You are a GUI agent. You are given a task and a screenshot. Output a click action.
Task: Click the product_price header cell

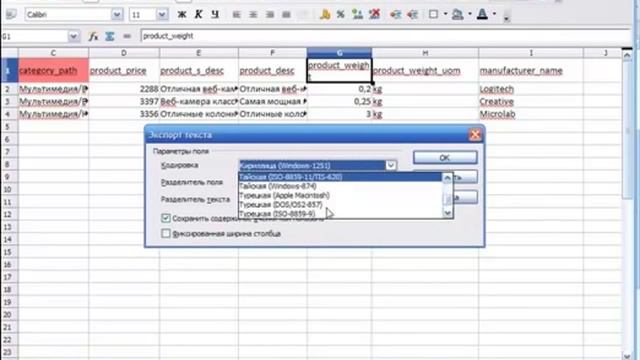tap(124, 71)
